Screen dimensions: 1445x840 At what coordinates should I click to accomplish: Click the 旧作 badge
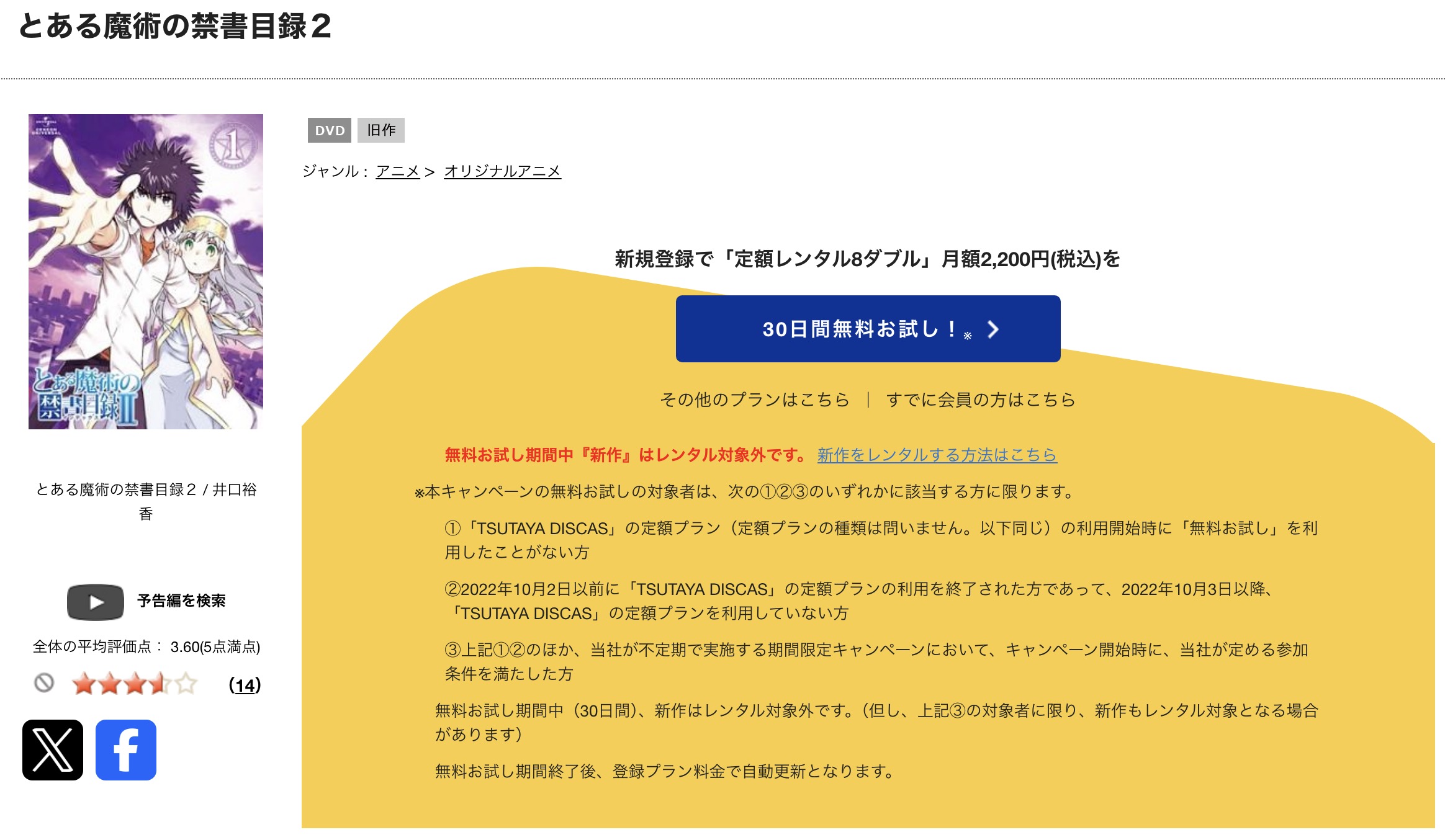(381, 130)
